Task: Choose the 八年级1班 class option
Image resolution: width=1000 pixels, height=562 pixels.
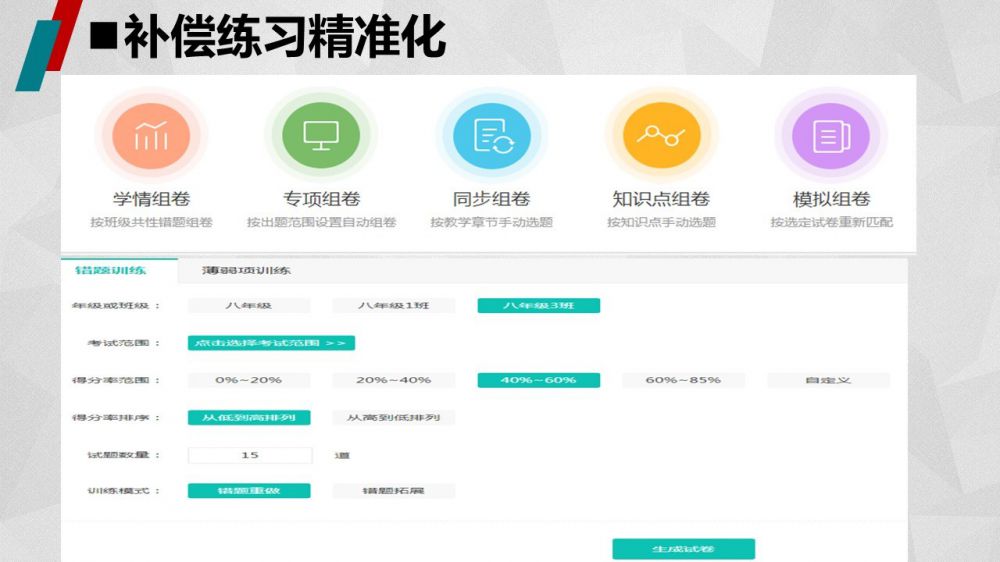Action: [x=394, y=305]
